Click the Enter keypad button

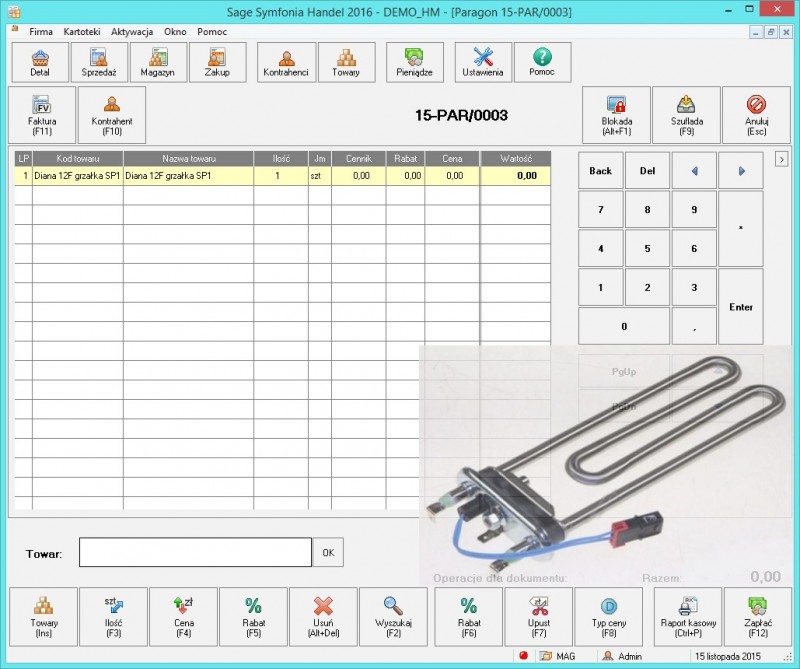click(x=741, y=307)
